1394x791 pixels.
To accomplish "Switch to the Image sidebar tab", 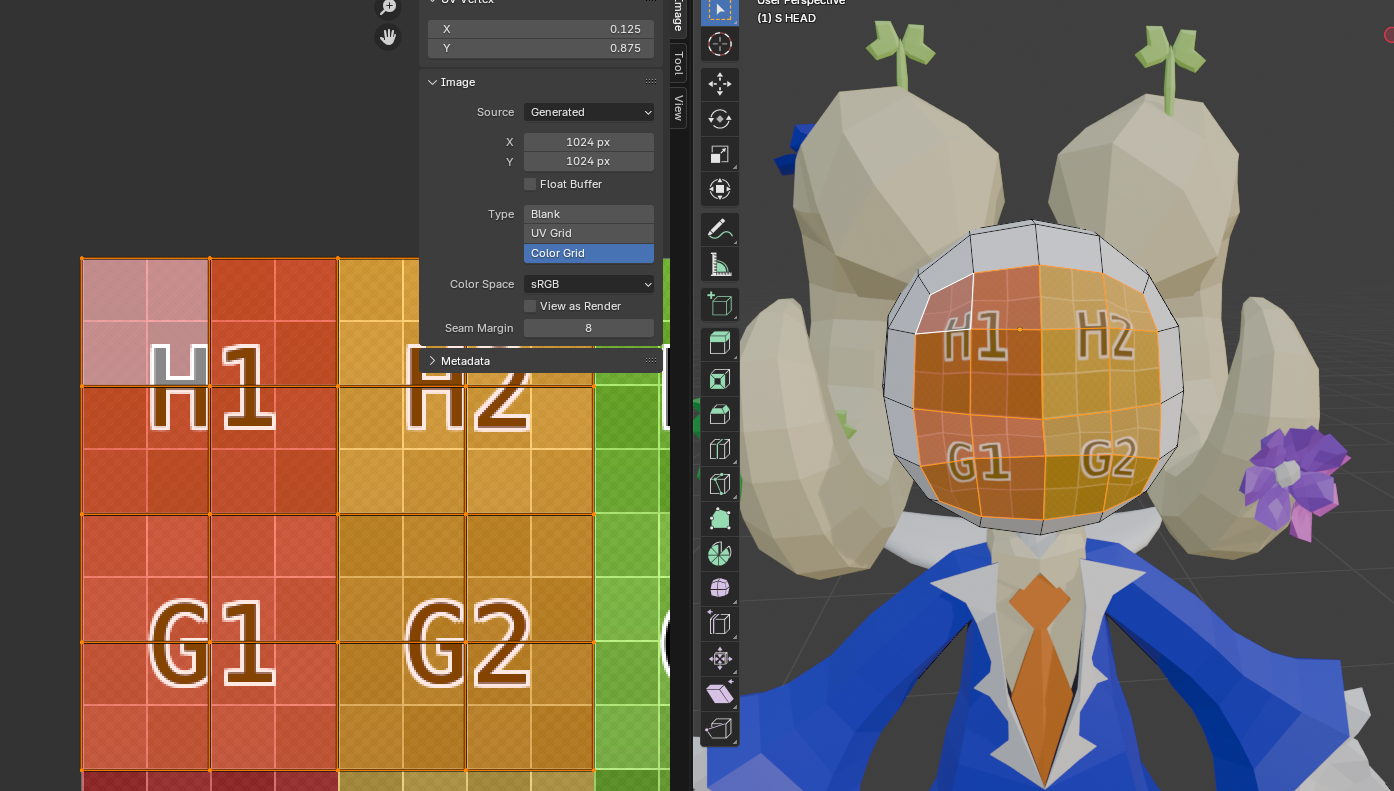I will pyautogui.click(x=679, y=16).
